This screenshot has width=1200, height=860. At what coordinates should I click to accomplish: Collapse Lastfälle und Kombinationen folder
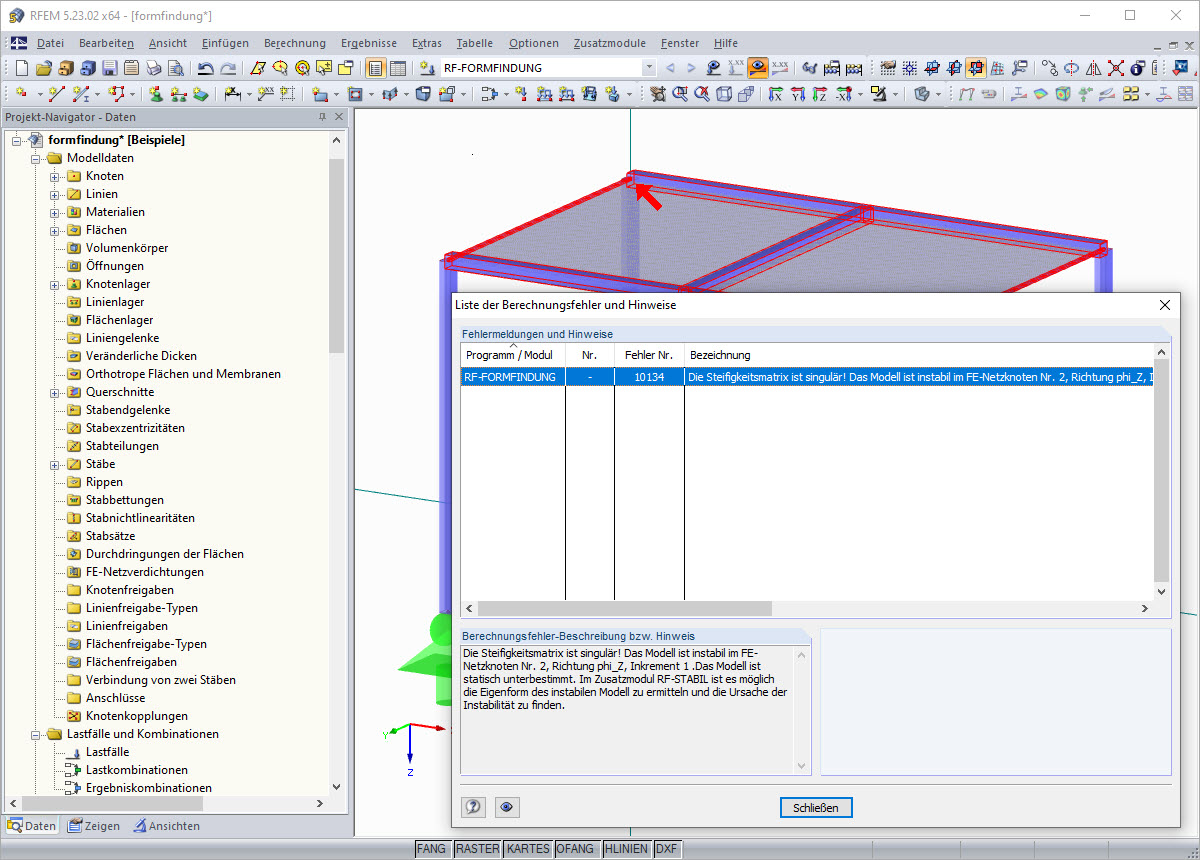point(37,734)
